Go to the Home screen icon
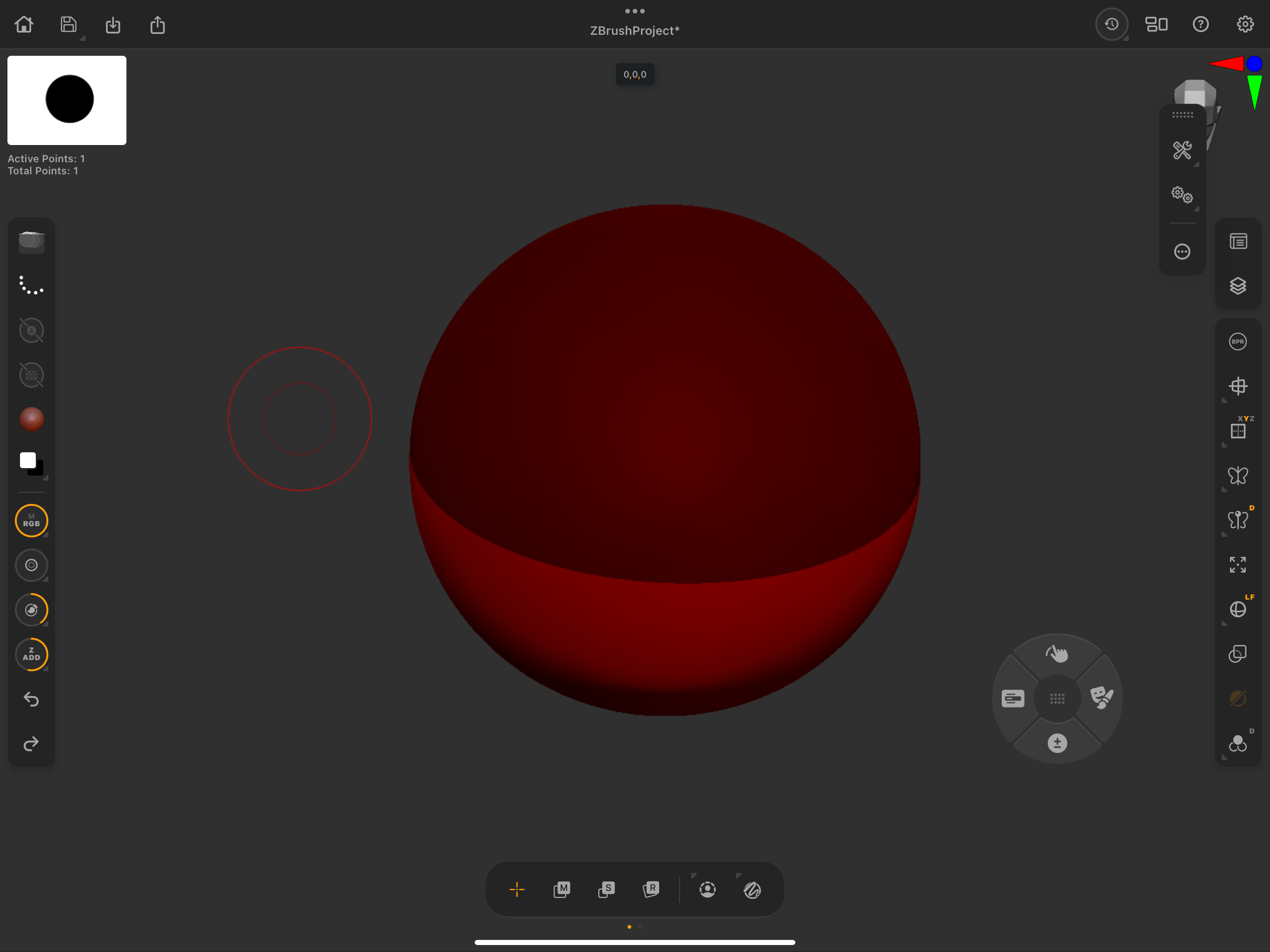The height and width of the screenshot is (952, 1270). click(x=24, y=24)
